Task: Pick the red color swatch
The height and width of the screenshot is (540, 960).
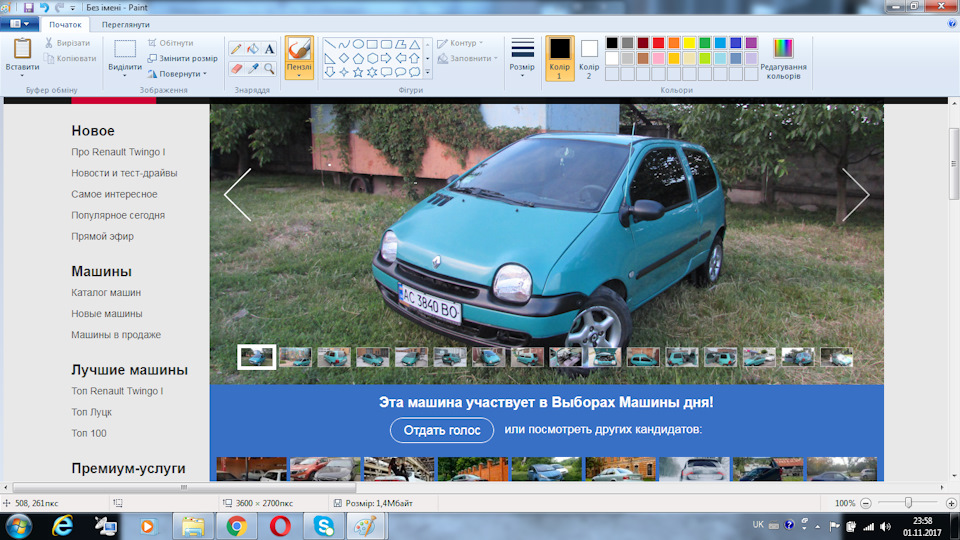Action: coord(658,43)
